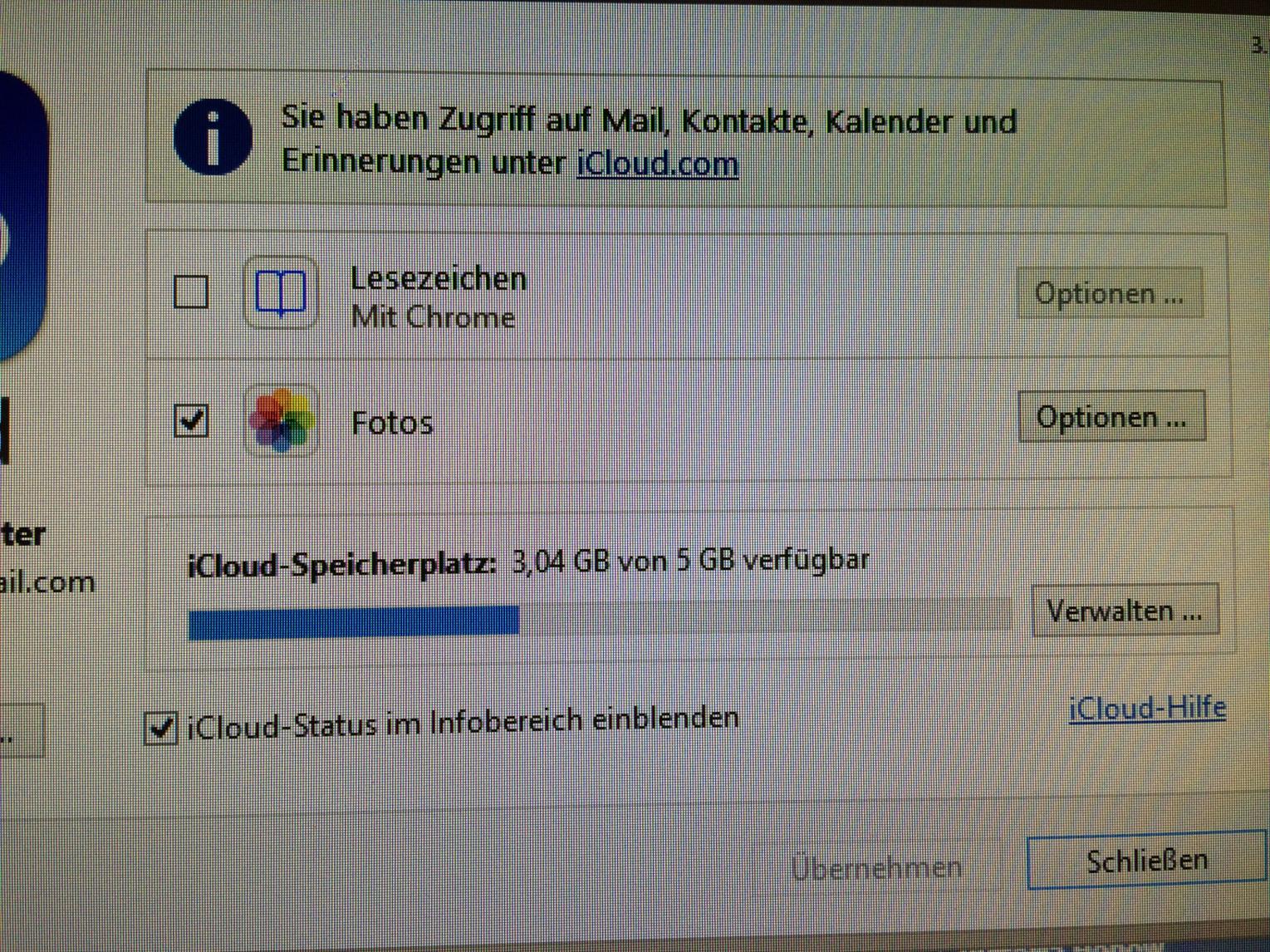Enable the Lesezeichen checkbox

tap(191, 292)
